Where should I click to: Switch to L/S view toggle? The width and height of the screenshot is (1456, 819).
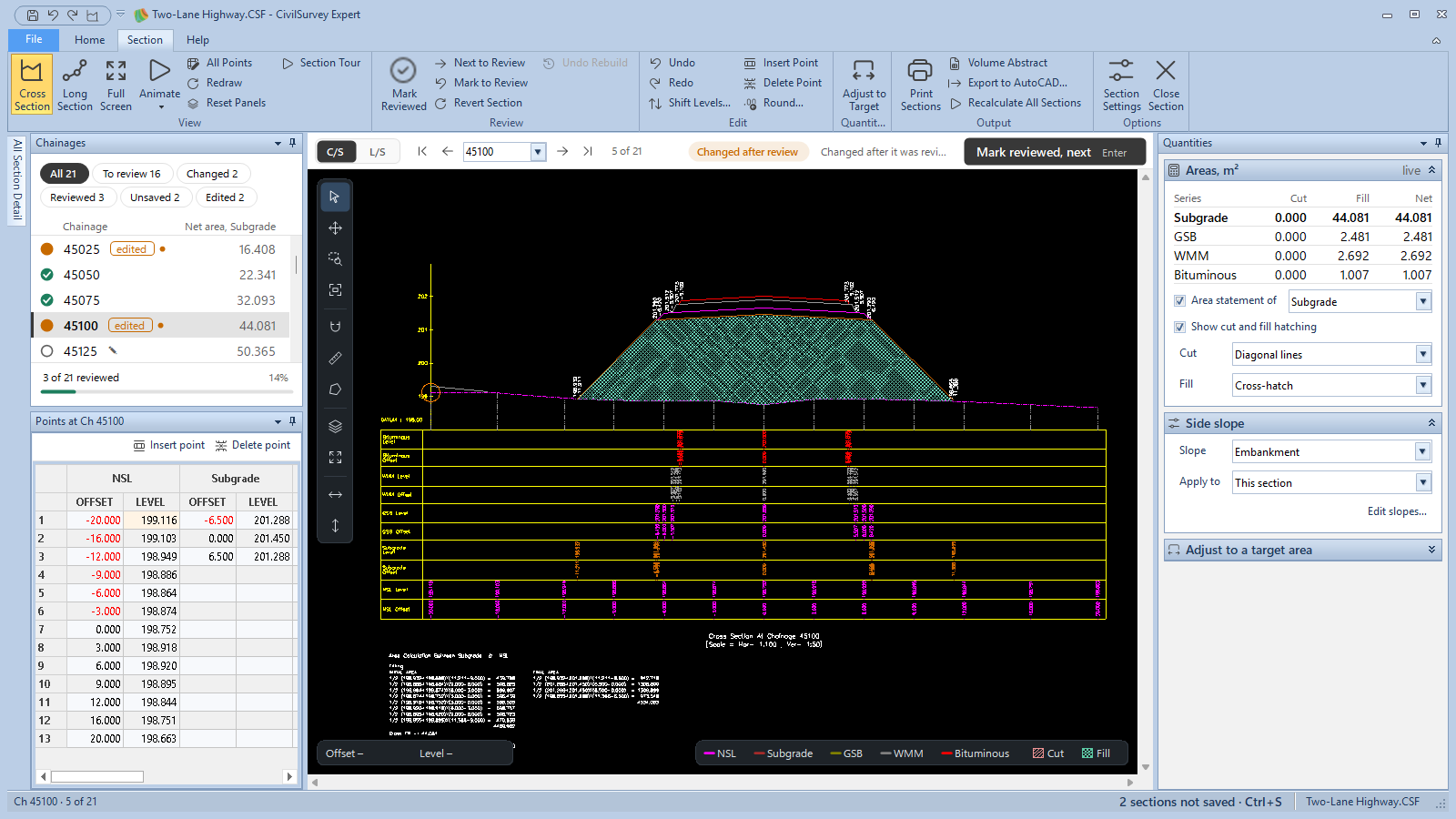click(x=378, y=152)
